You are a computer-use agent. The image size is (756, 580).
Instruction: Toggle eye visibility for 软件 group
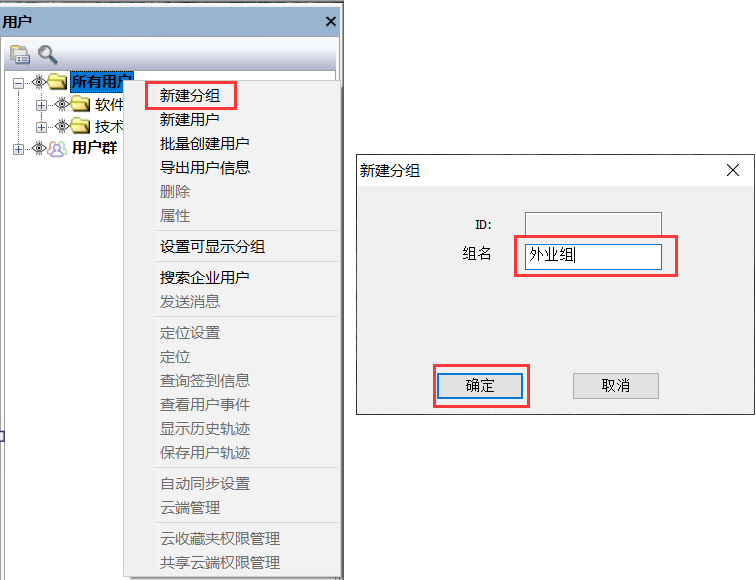coord(62,104)
